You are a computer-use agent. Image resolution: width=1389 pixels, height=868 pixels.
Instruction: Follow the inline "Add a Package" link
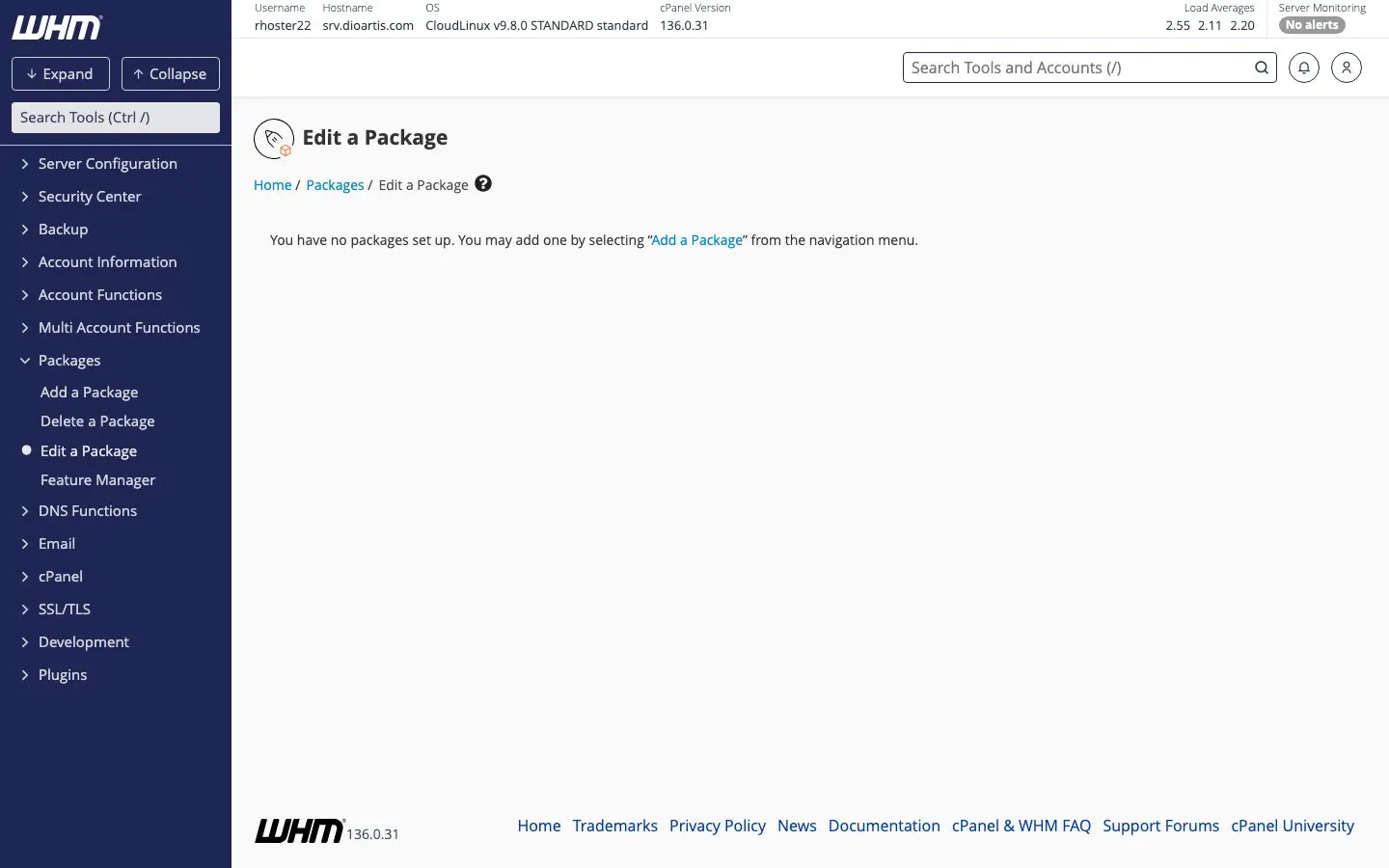(x=696, y=240)
